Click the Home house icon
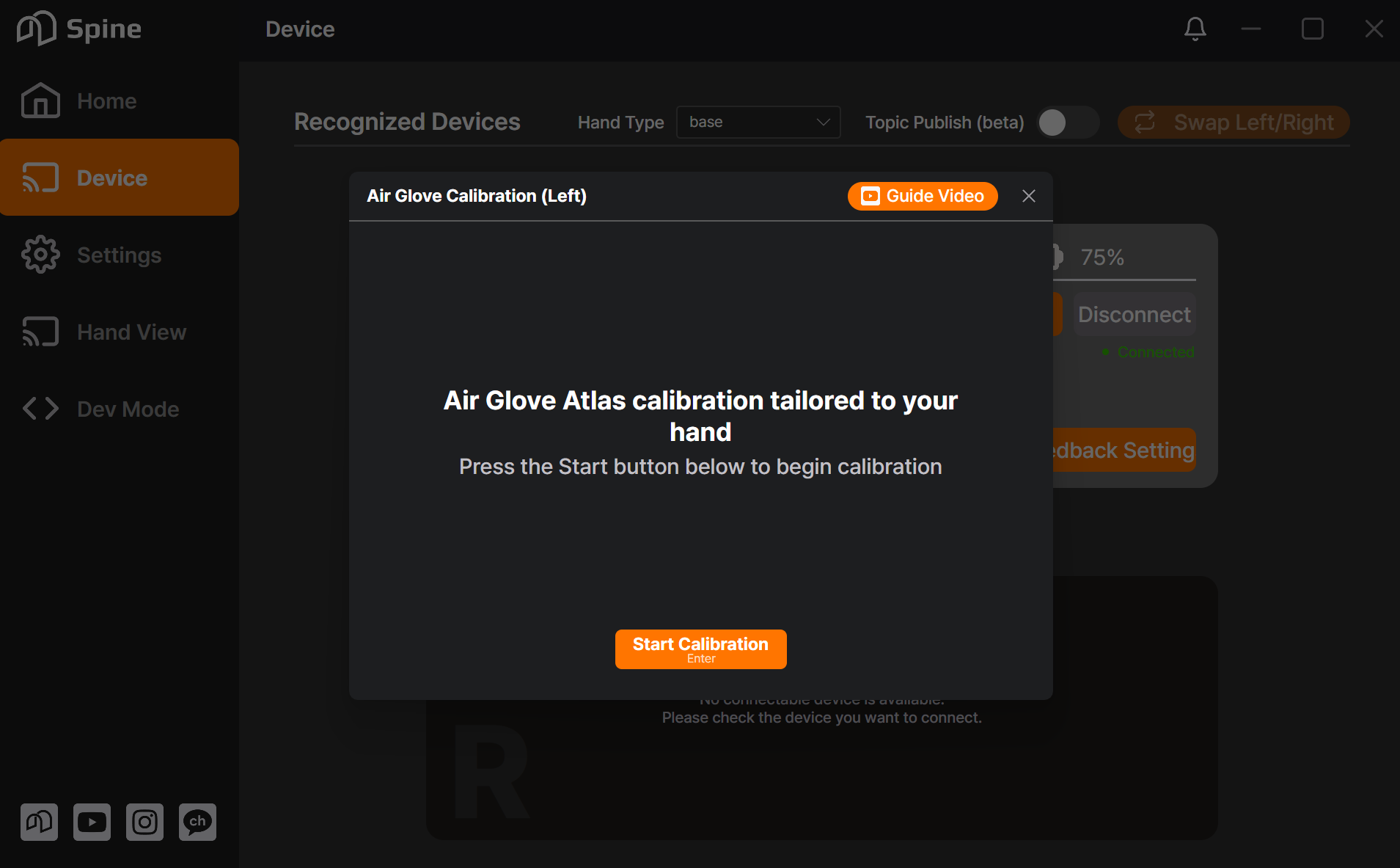The width and height of the screenshot is (1400, 868). coord(40,101)
